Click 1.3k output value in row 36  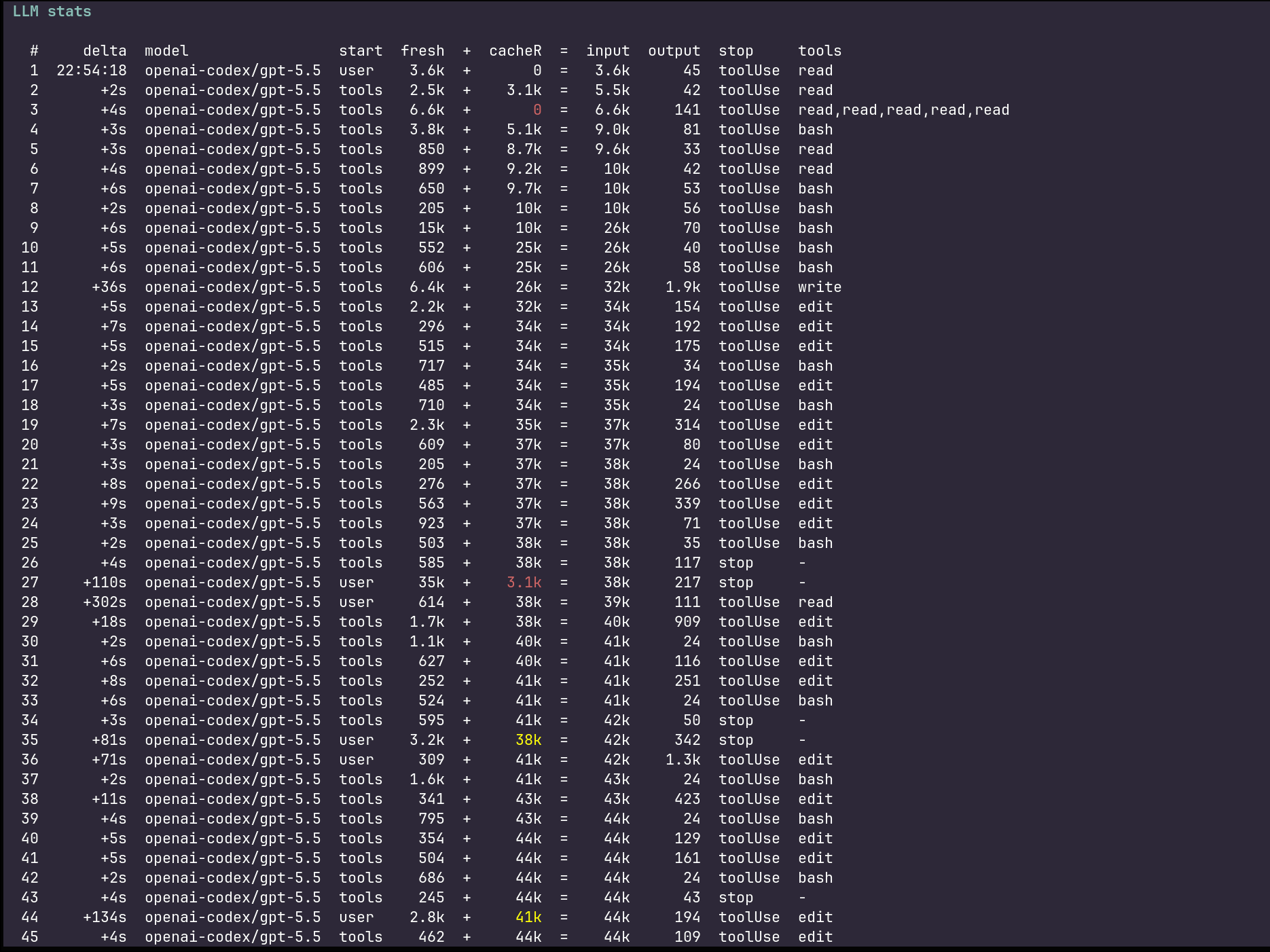pos(683,760)
